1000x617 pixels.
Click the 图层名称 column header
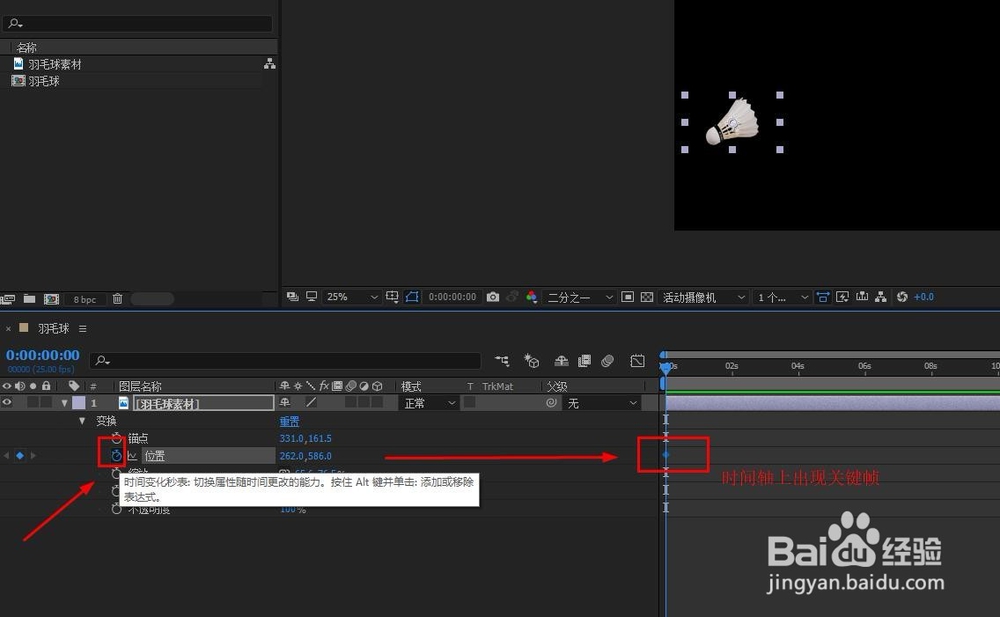(x=140, y=386)
